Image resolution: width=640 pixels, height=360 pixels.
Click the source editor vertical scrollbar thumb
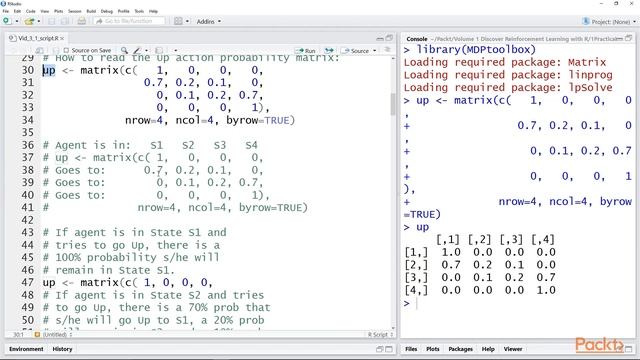tap(393, 104)
